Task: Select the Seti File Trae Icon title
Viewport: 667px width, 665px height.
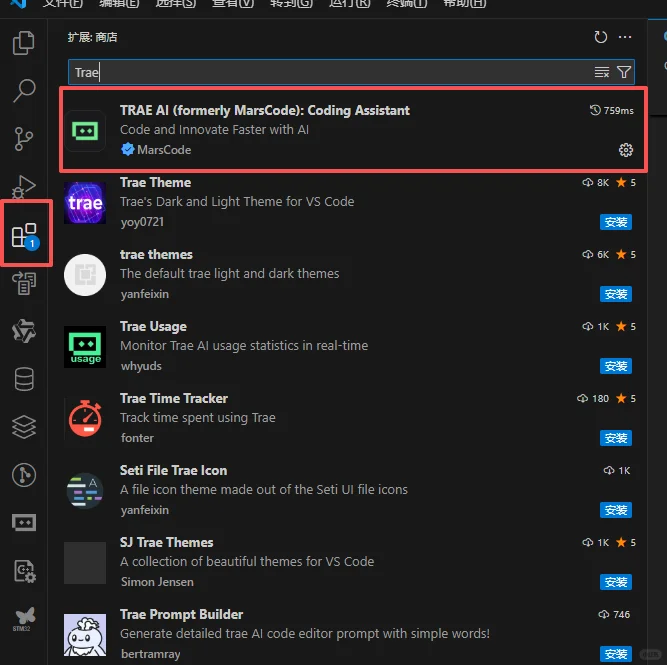Action: [x=173, y=471]
